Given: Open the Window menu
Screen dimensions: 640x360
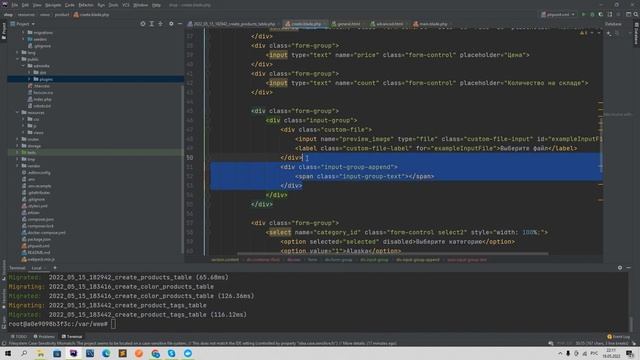Looking at the screenshot, I should [x=140, y=5].
